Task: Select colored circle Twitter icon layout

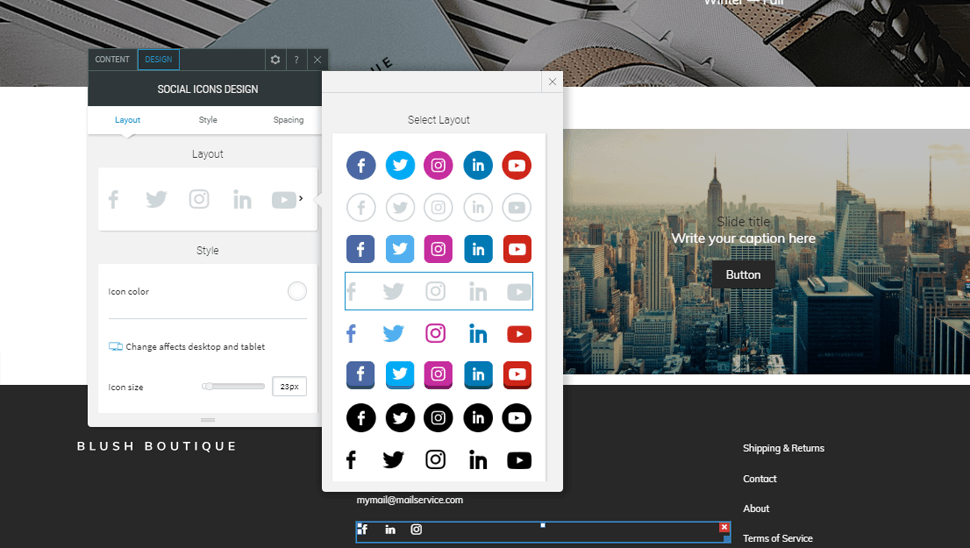Action: click(400, 165)
